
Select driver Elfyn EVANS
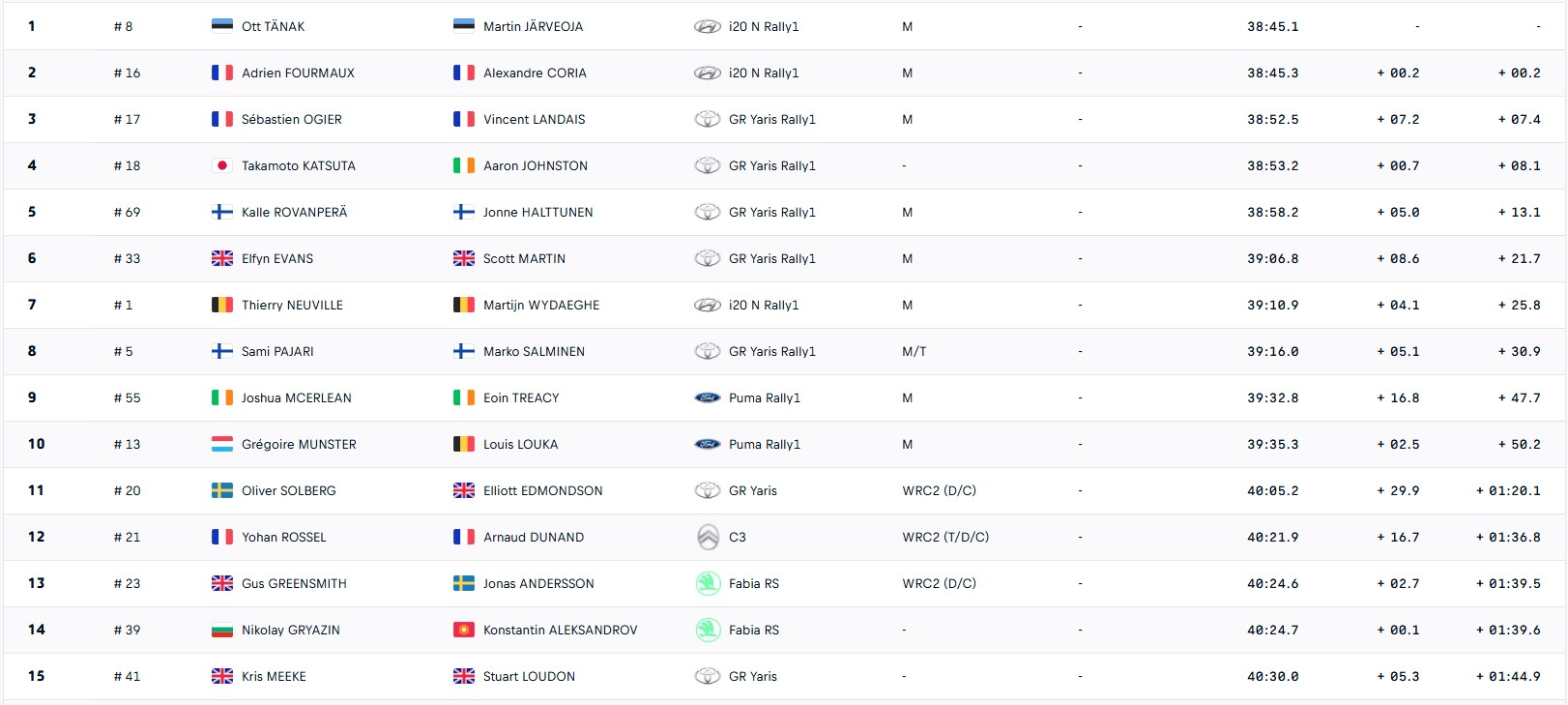277,258
